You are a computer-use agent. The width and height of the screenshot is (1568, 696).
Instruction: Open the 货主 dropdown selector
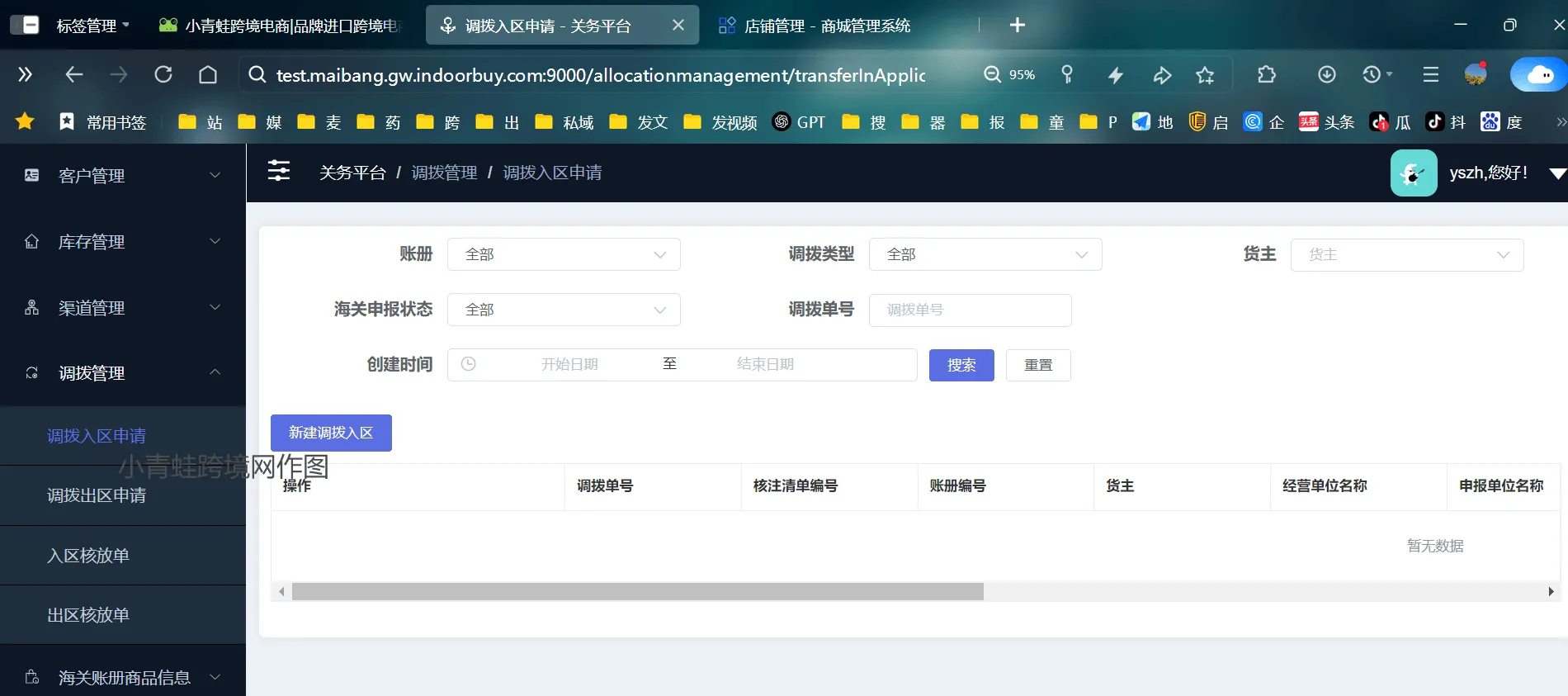[x=1406, y=255]
